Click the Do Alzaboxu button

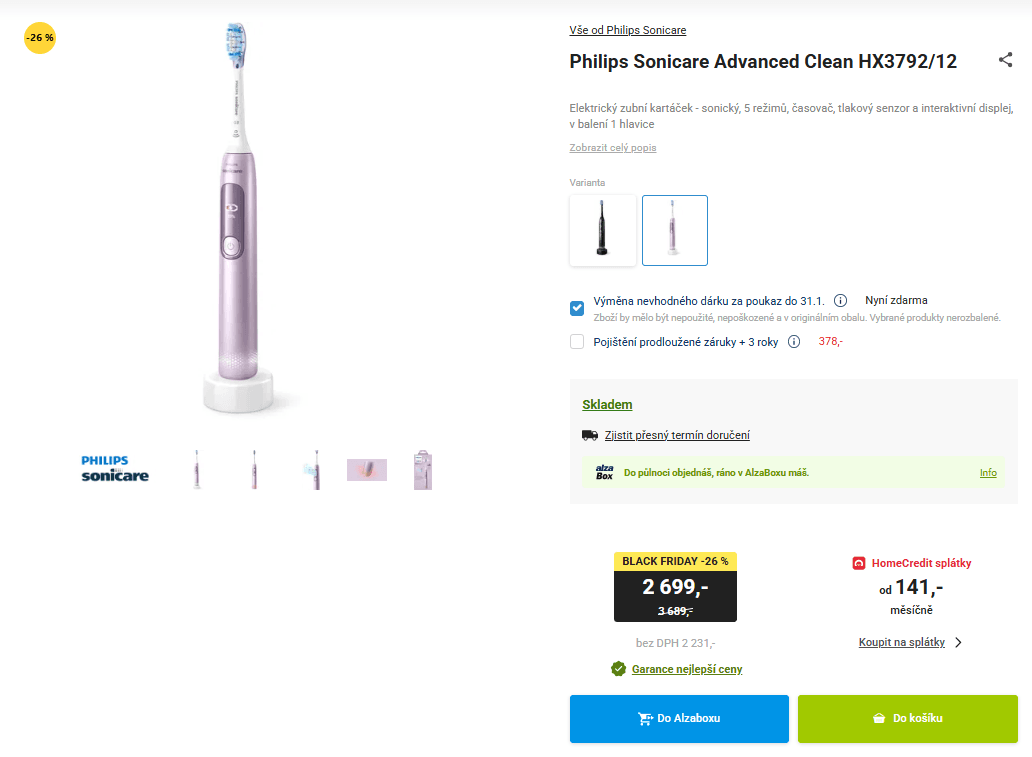coord(679,718)
